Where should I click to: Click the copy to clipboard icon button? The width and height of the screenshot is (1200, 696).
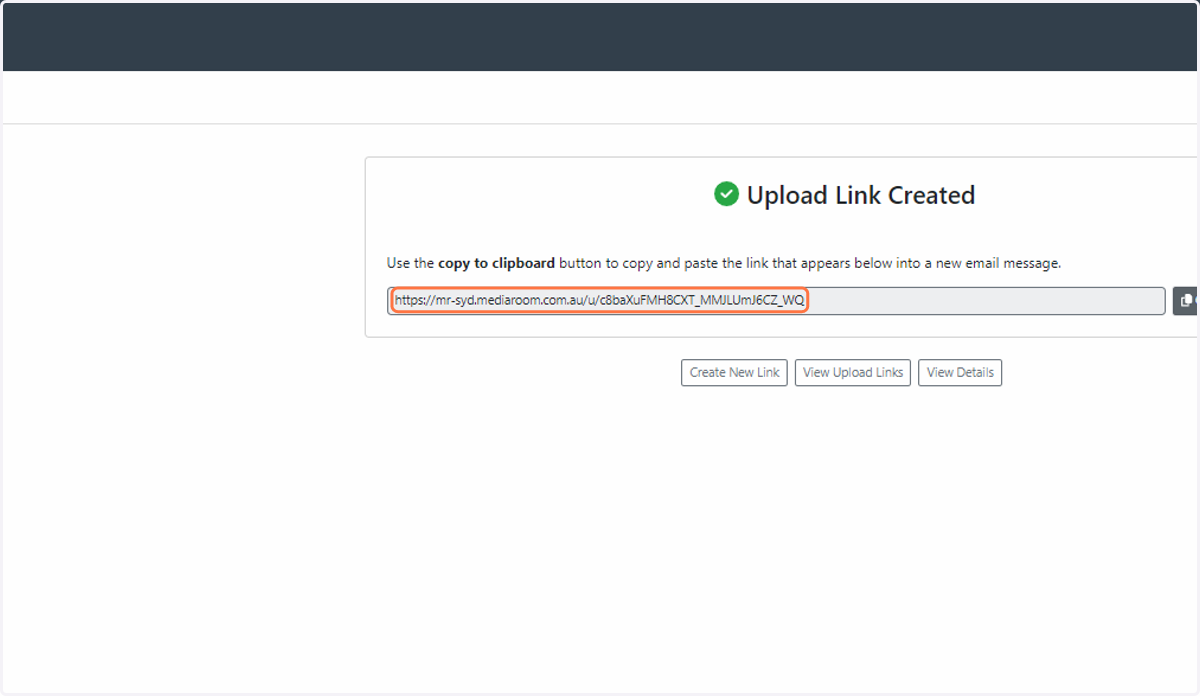(1186, 301)
